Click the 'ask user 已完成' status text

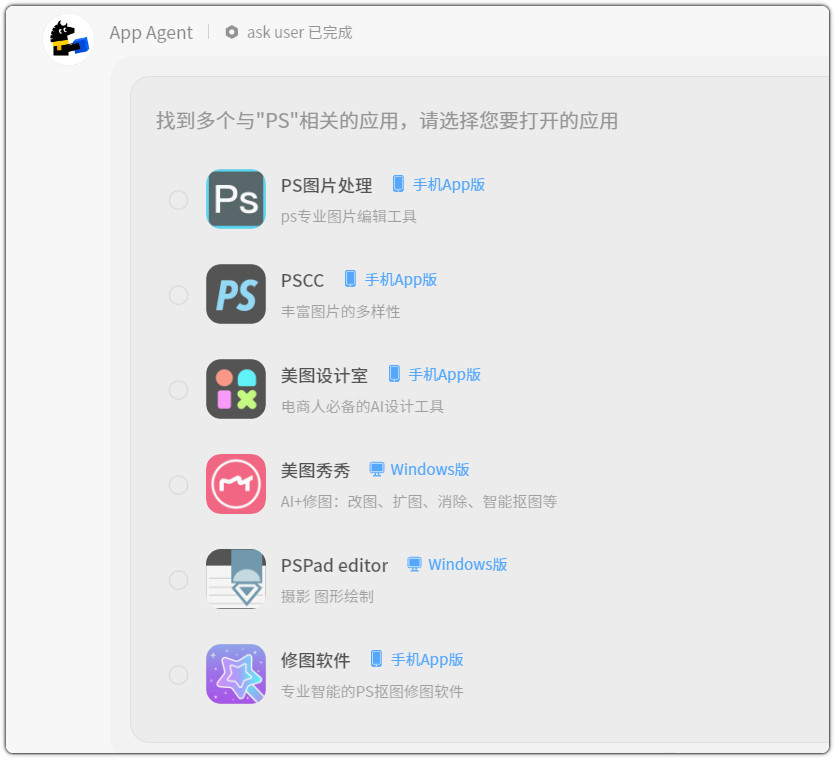point(299,32)
